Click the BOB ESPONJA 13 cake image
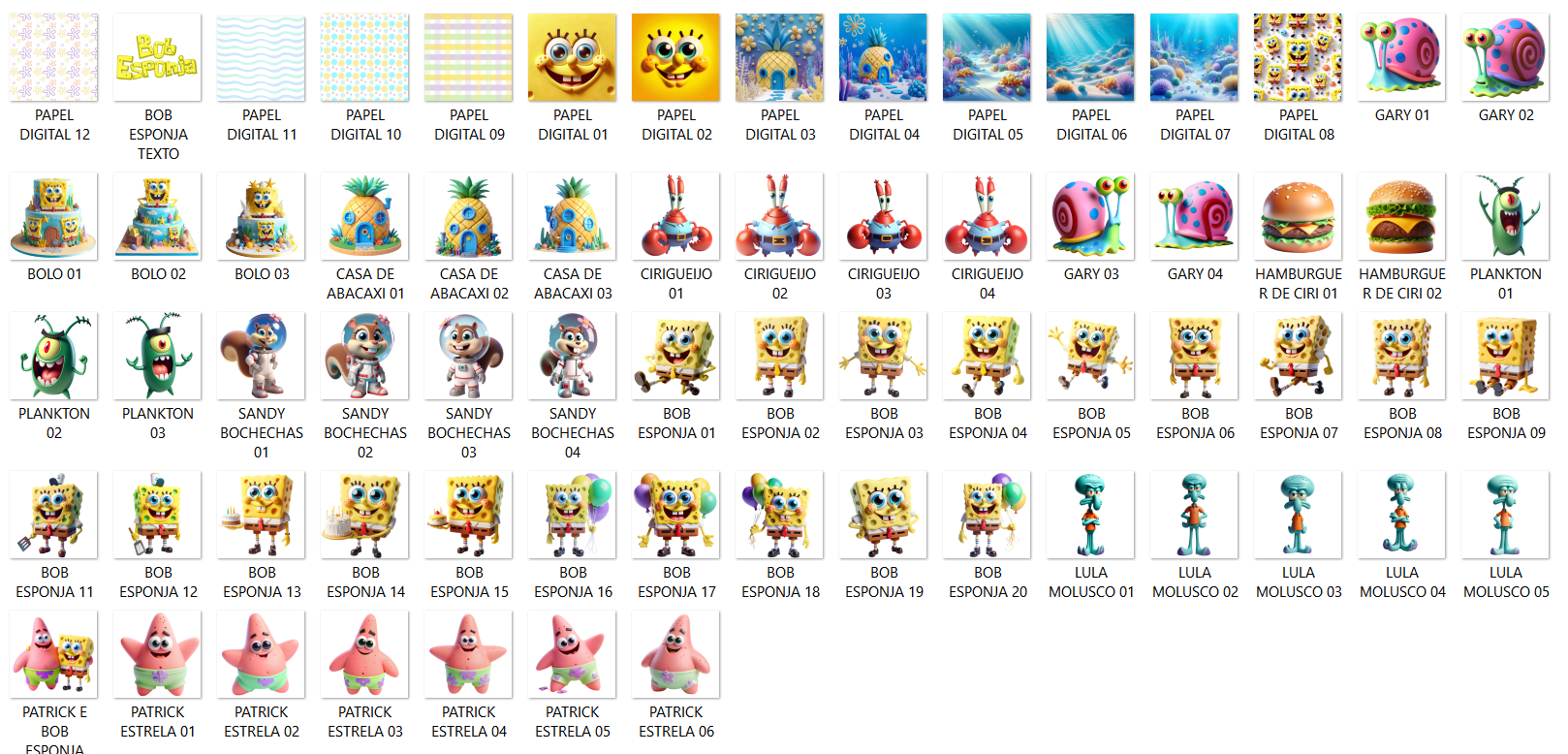The image size is (1568, 754). click(x=262, y=516)
